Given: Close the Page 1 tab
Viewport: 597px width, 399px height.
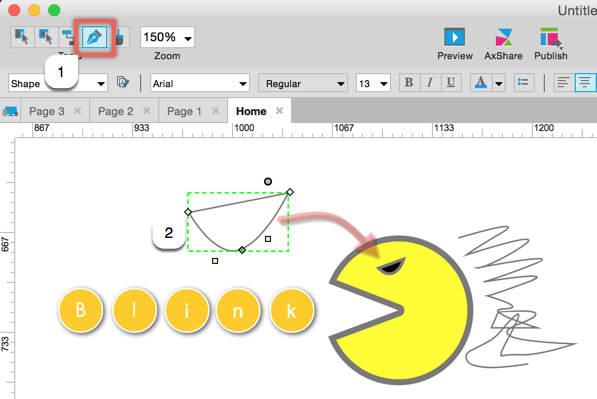Looking at the screenshot, I should (x=215, y=111).
